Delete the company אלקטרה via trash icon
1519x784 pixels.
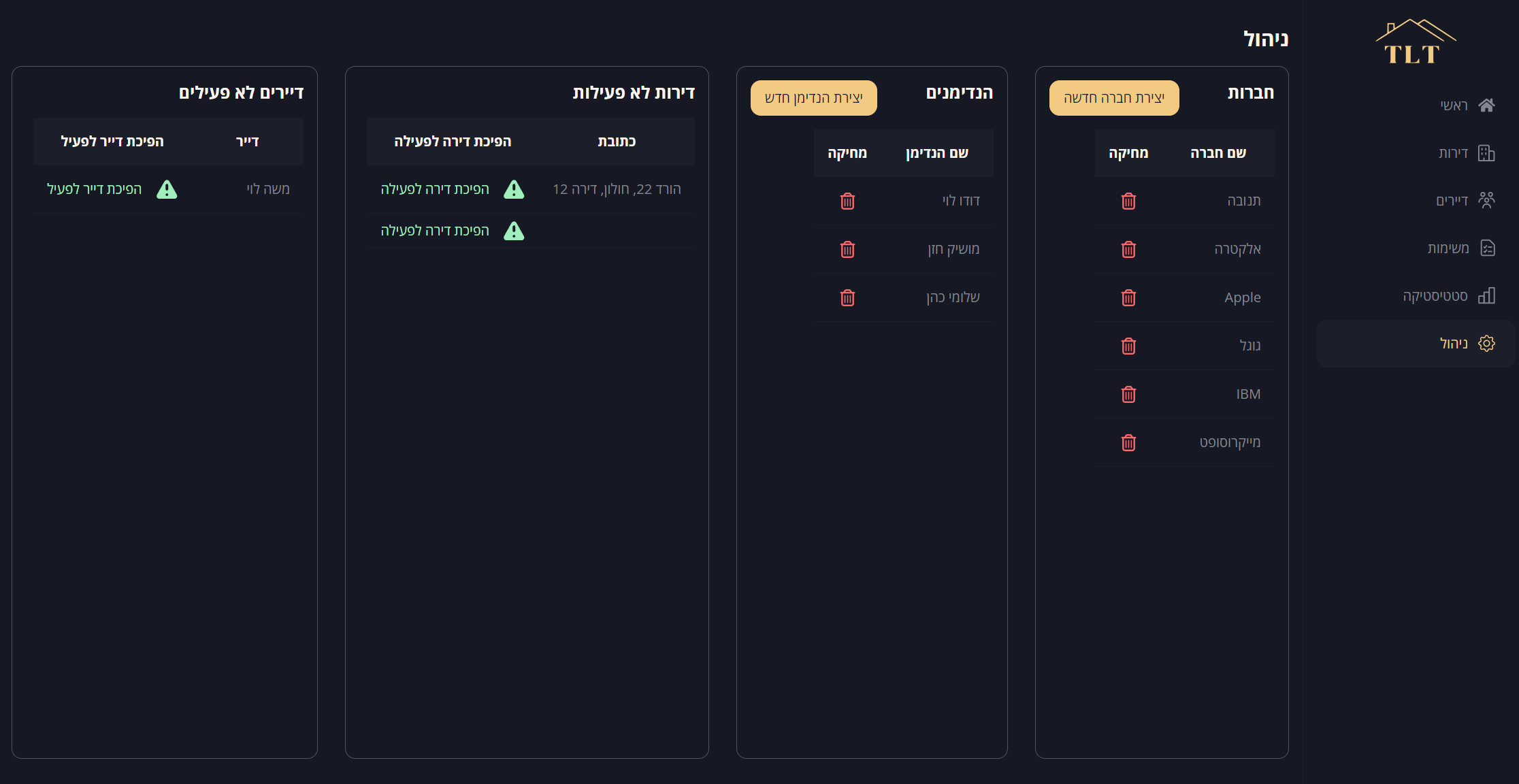tap(1128, 249)
